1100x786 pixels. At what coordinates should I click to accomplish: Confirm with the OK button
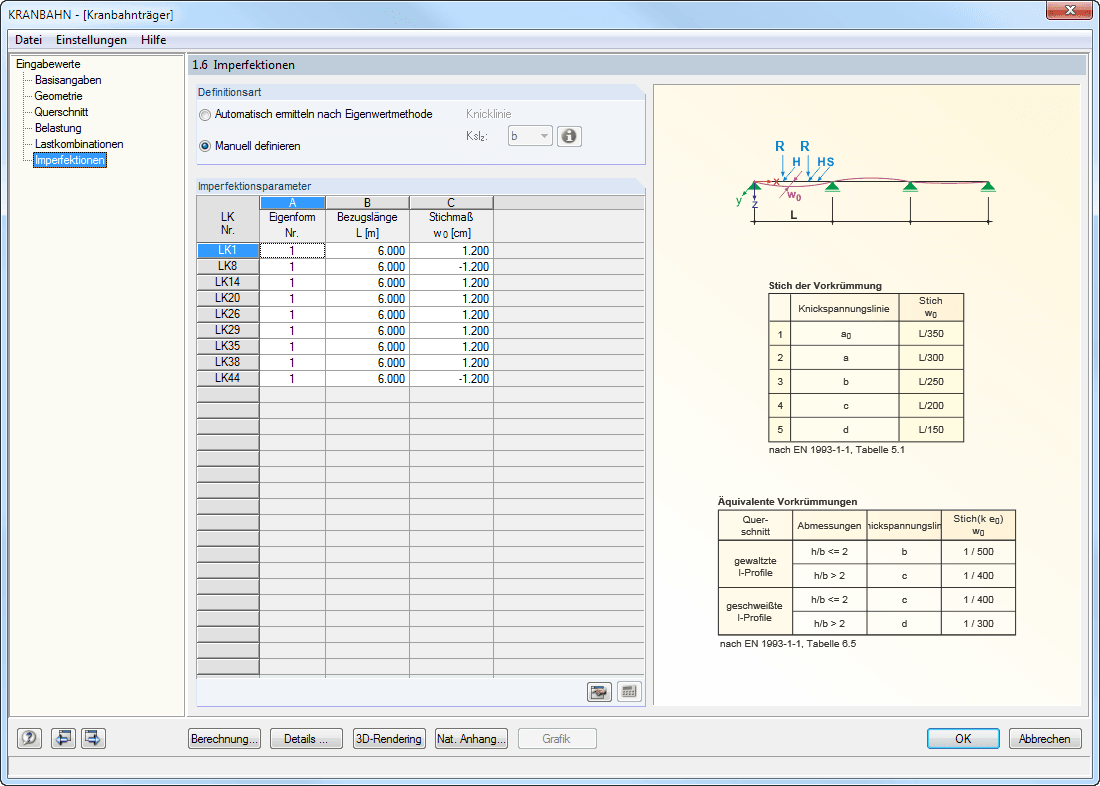pyautogui.click(x=963, y=739)
